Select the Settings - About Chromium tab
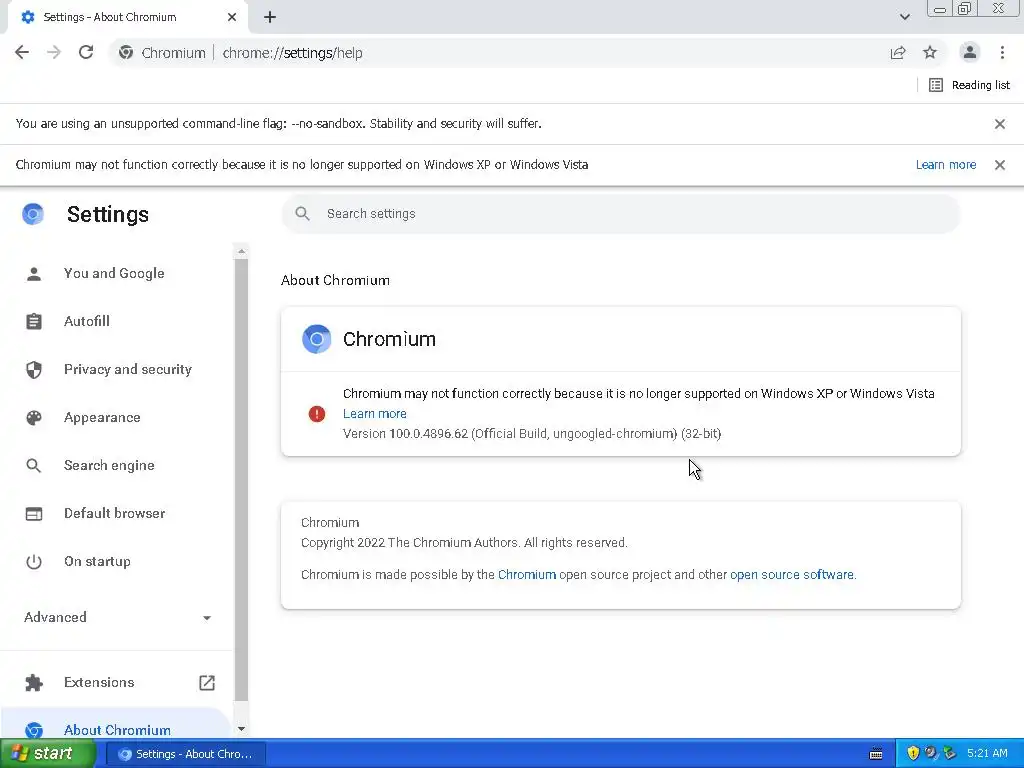The width and height of the screenshot is (1024, 768). coord(127,17)
